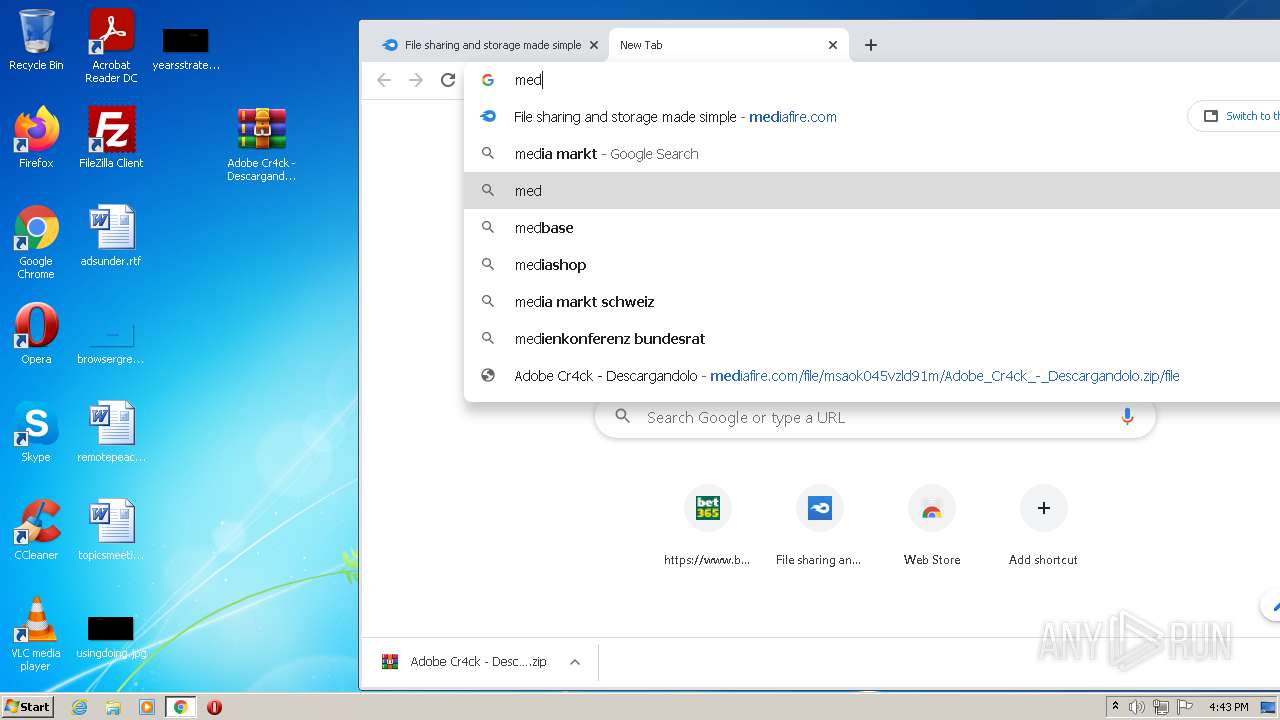Screen dimensions: 1280x720
Task: Open adsunder.rtf document on desktop
Action: (x=111, y=236)
